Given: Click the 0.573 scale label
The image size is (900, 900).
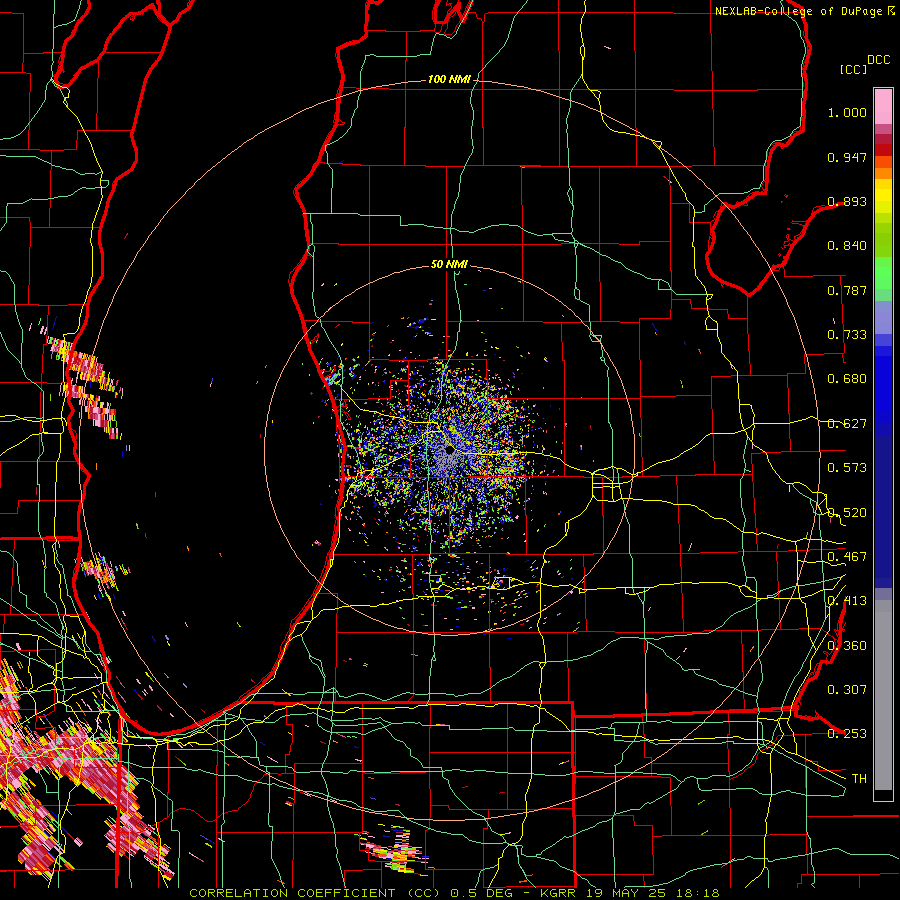Looking at the screenshot, I should coord(847,468).
